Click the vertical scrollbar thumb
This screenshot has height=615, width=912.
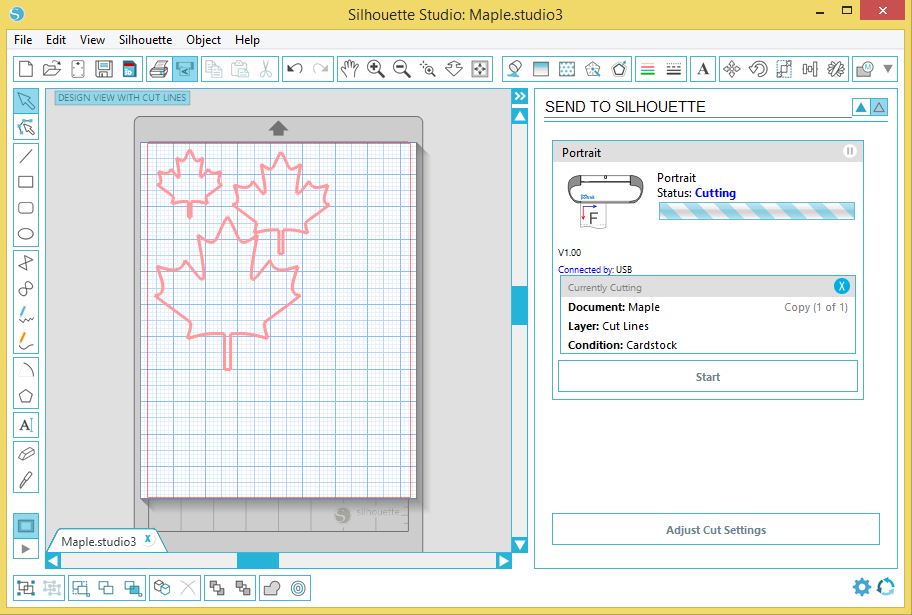[519, 305]
